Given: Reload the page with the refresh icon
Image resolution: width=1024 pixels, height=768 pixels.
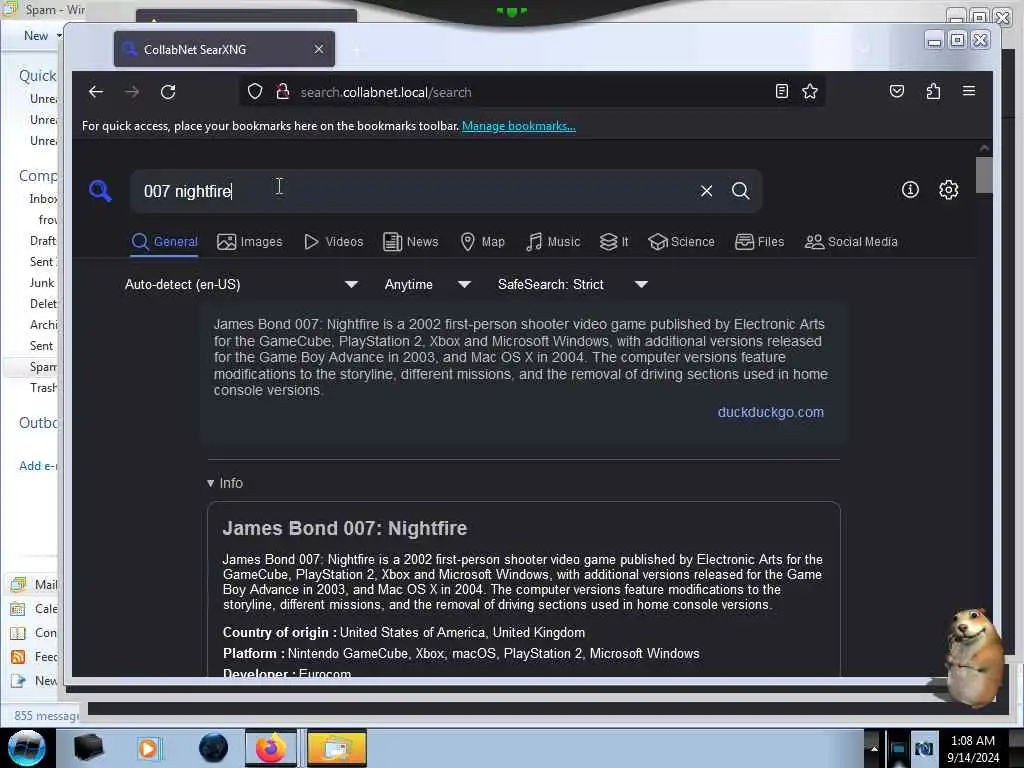Looking at the screenshot, I should pyautogui.click(x=168, y=92).
